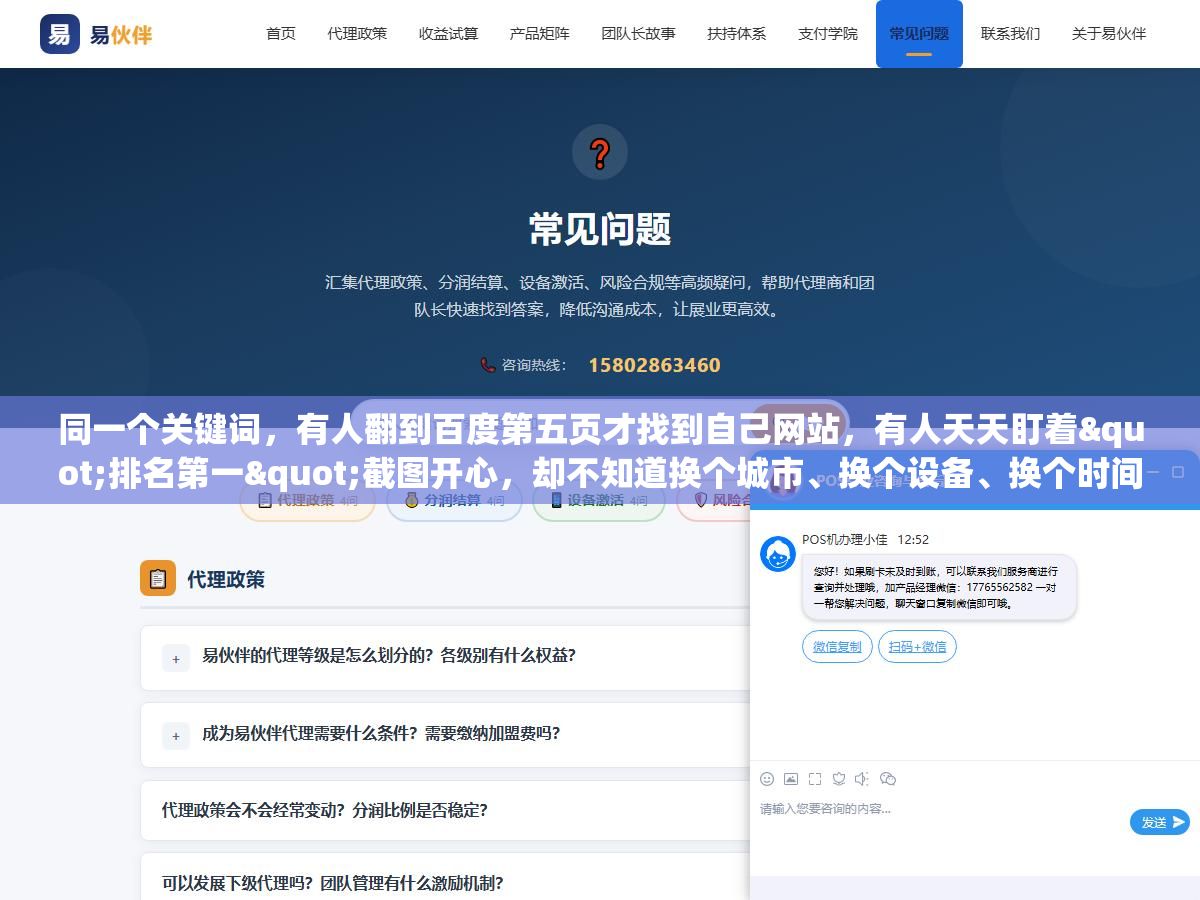1200x900 pixels.
Task: Open 扶持体系 navigation item
Action: point(737,34)
